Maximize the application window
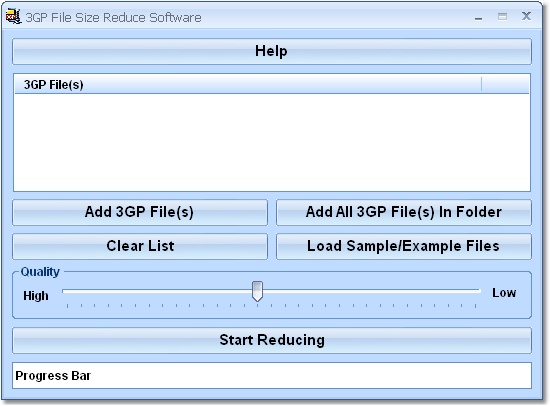This screenshot has height=407, width=550. (502, 16)
